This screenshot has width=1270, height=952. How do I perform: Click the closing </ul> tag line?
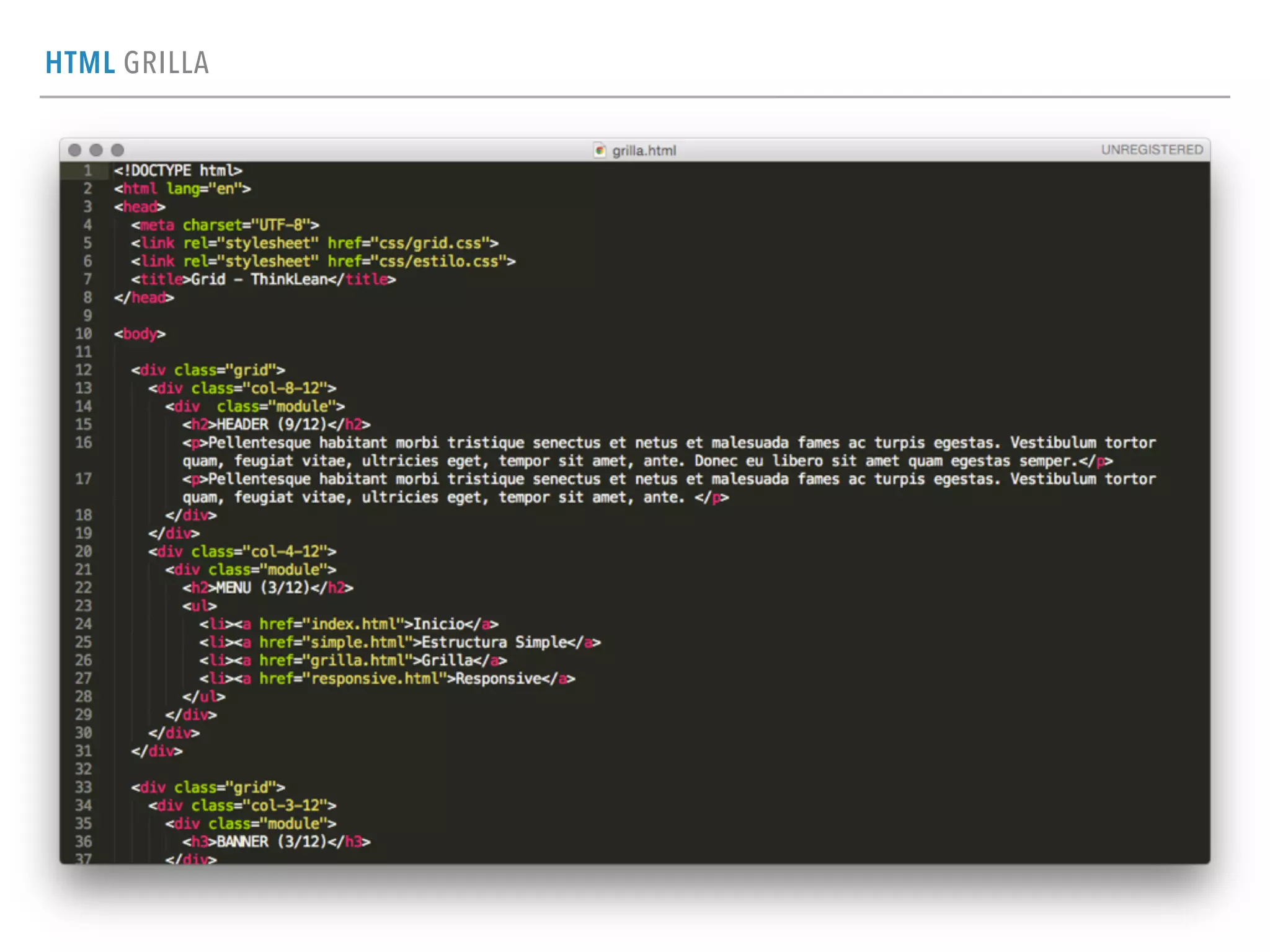pos(203,697)
